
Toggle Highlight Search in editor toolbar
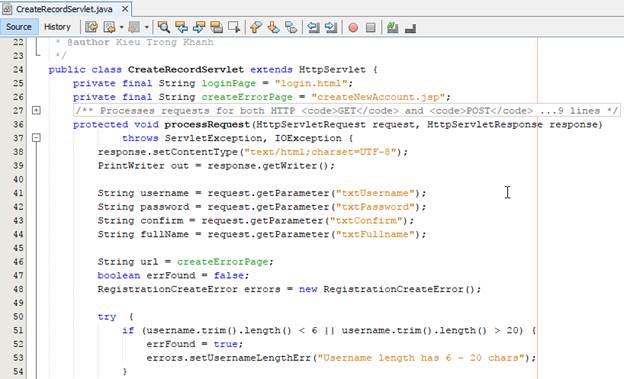coord(216,27)
